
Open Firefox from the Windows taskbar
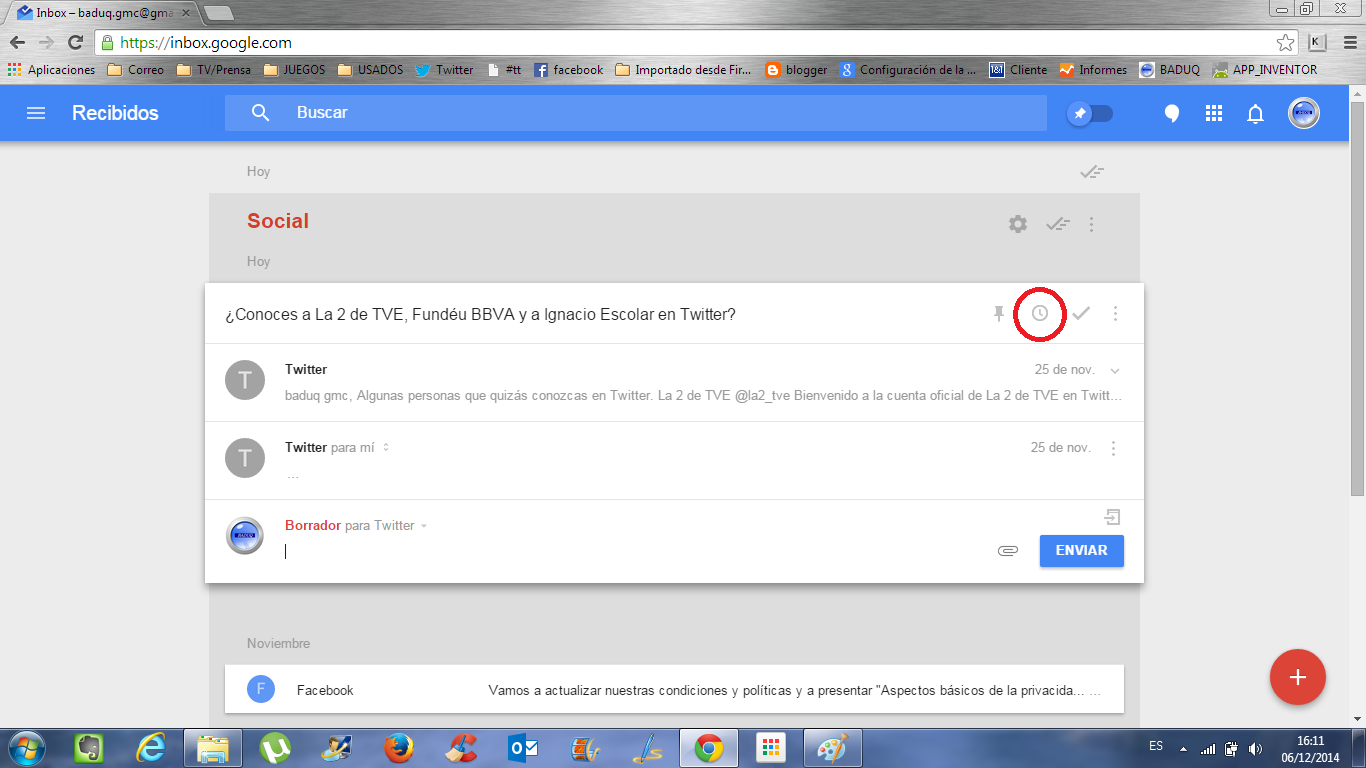[x=399, y=748]
